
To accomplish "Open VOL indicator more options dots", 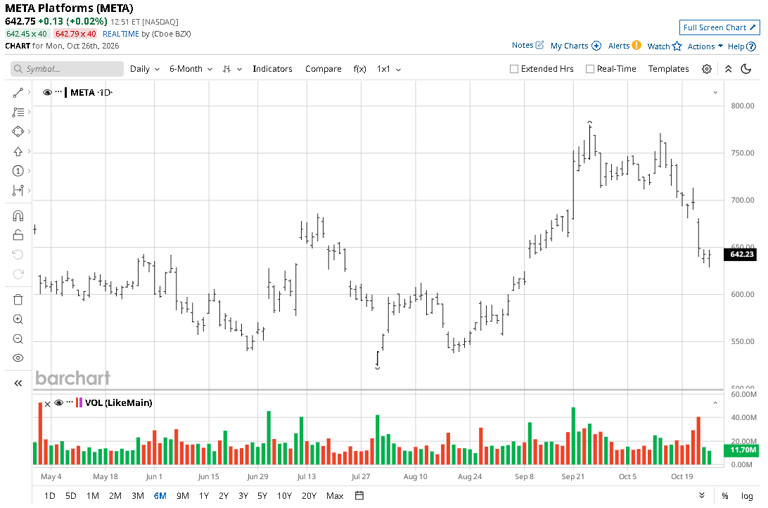I will click(70, 402).
